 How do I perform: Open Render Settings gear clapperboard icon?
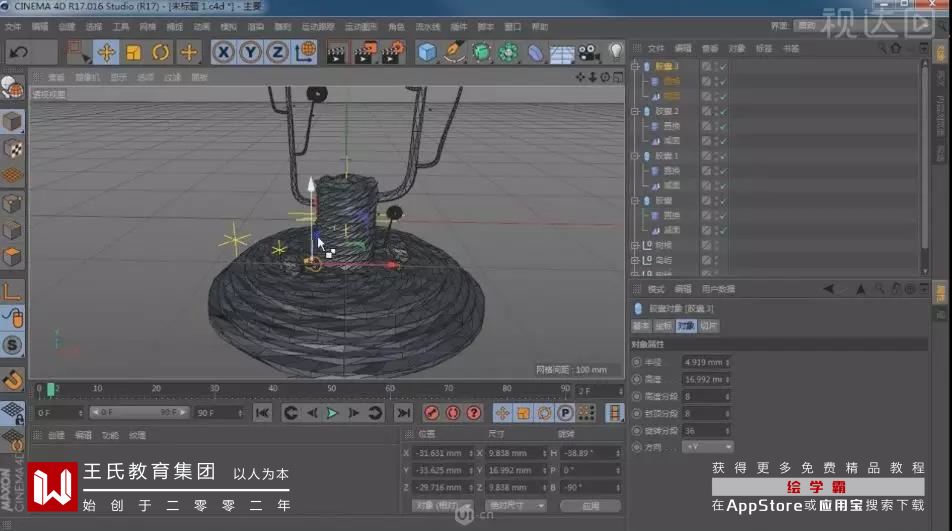(x=393, y=52)
